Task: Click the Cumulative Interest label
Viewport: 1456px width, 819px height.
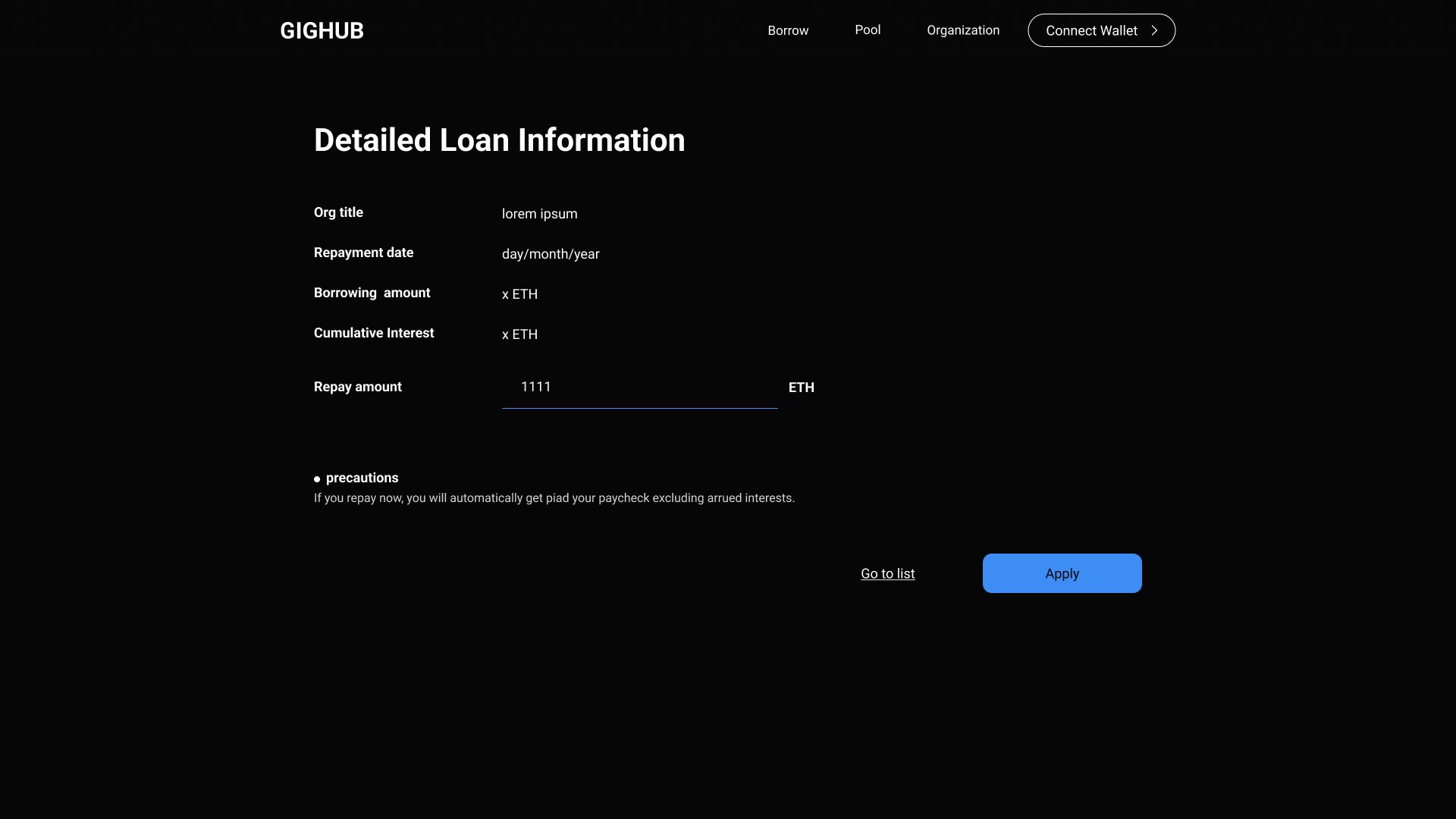Action: [374, 333]
